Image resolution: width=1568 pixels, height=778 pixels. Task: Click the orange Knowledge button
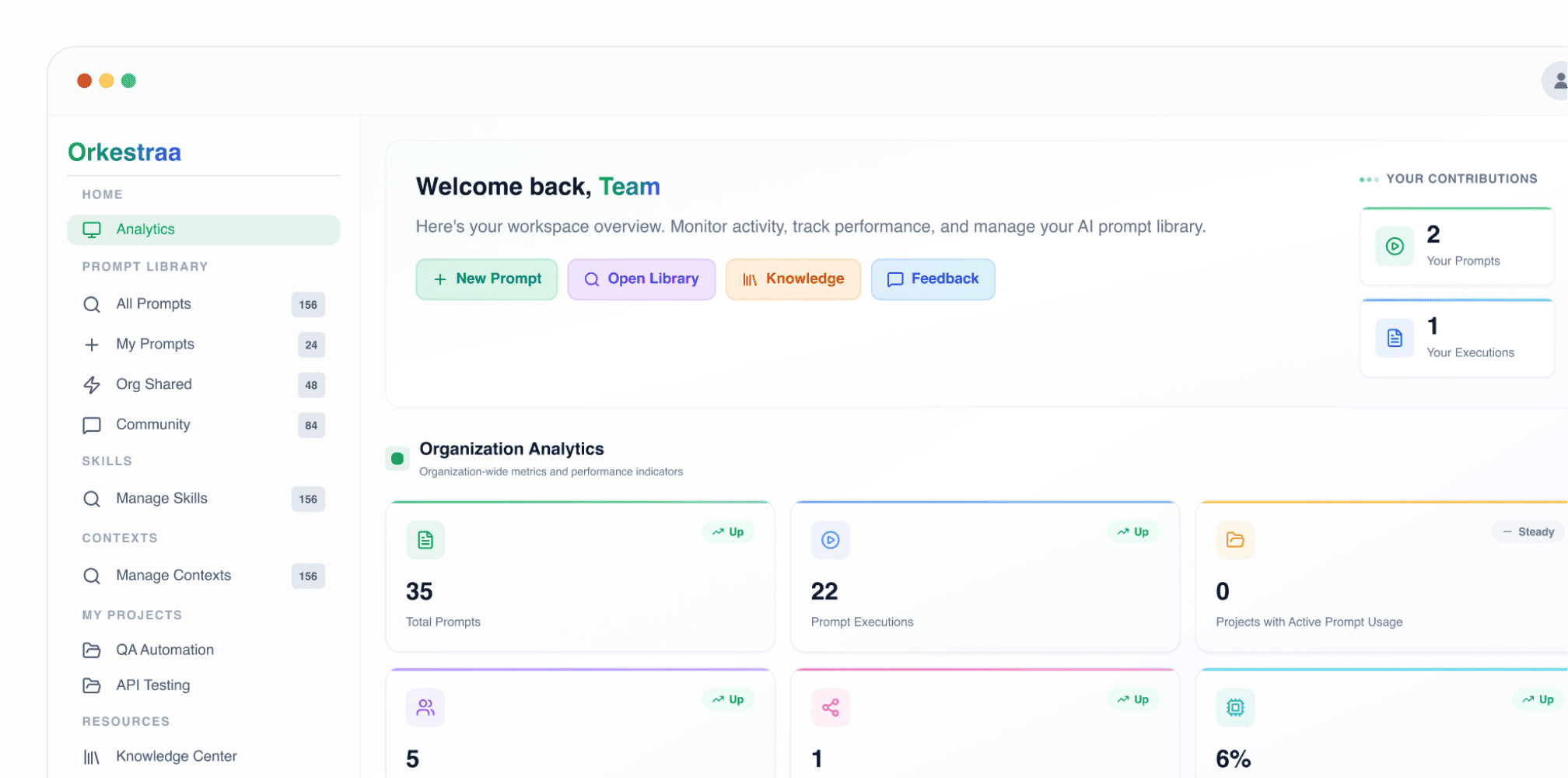click(x=793, y=279)
